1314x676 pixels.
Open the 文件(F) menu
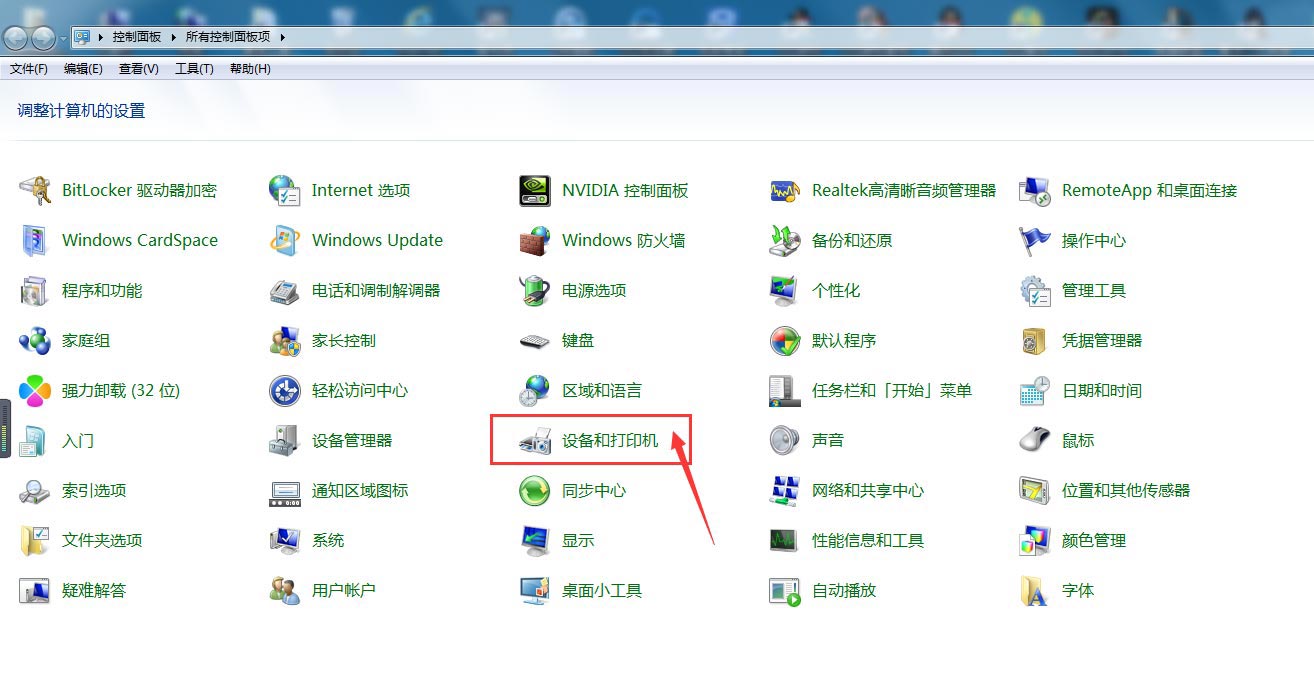point(29,69)
